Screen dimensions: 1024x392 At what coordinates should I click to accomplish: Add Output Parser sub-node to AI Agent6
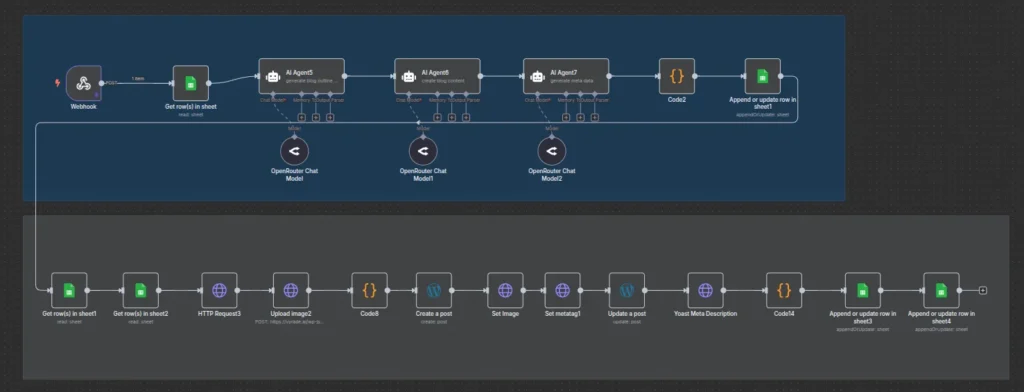[x=466, y=118]
